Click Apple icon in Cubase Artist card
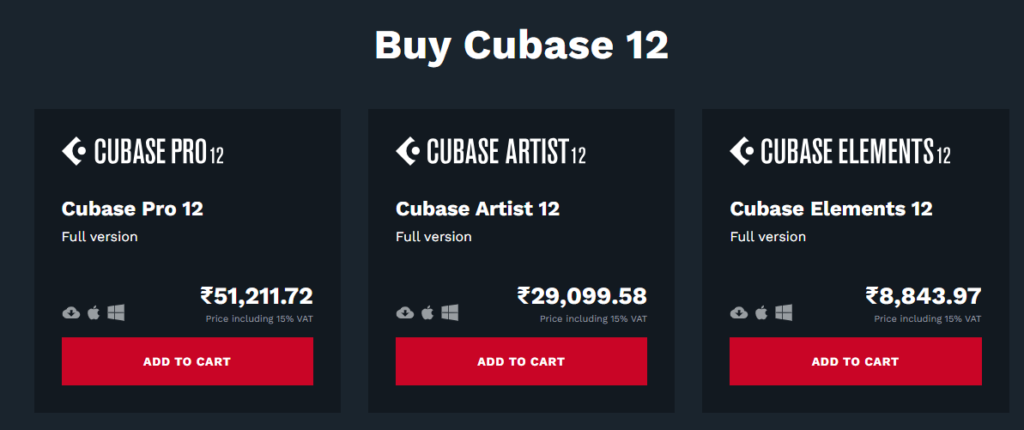Viewport: 1024px width, 430px height. pos(428,313)
